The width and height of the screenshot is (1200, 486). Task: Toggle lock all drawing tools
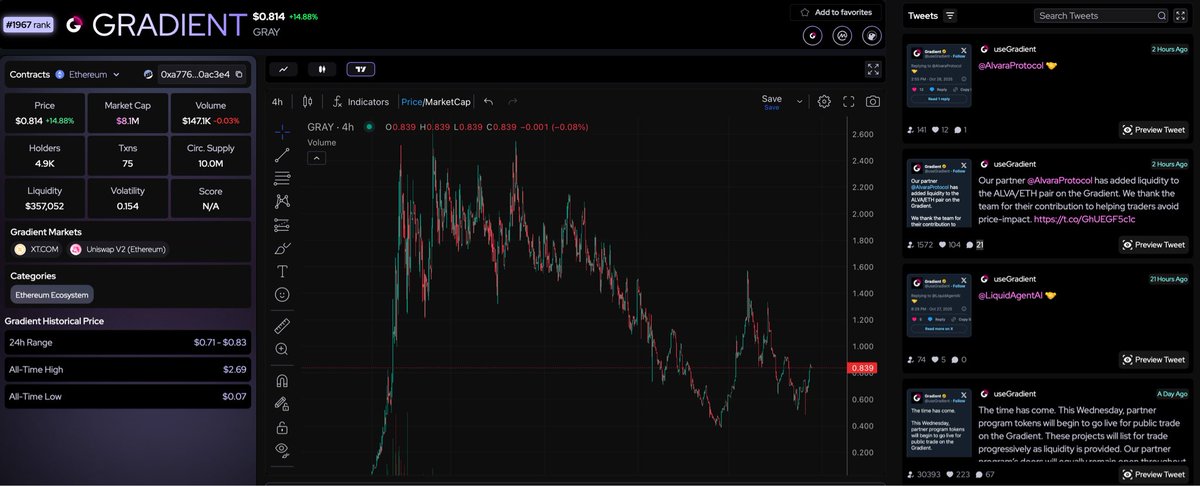(282, 427)
